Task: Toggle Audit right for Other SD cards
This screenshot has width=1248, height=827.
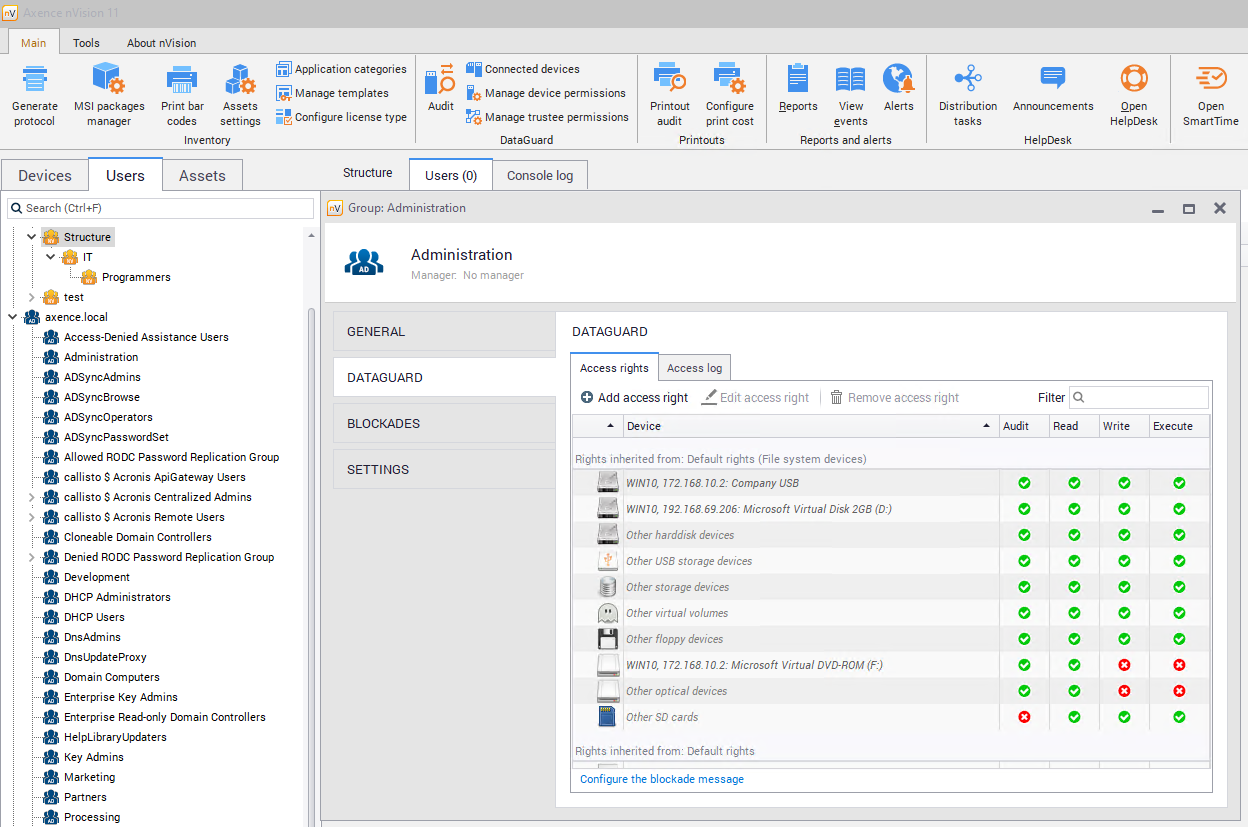Action: pos(1024,717)
